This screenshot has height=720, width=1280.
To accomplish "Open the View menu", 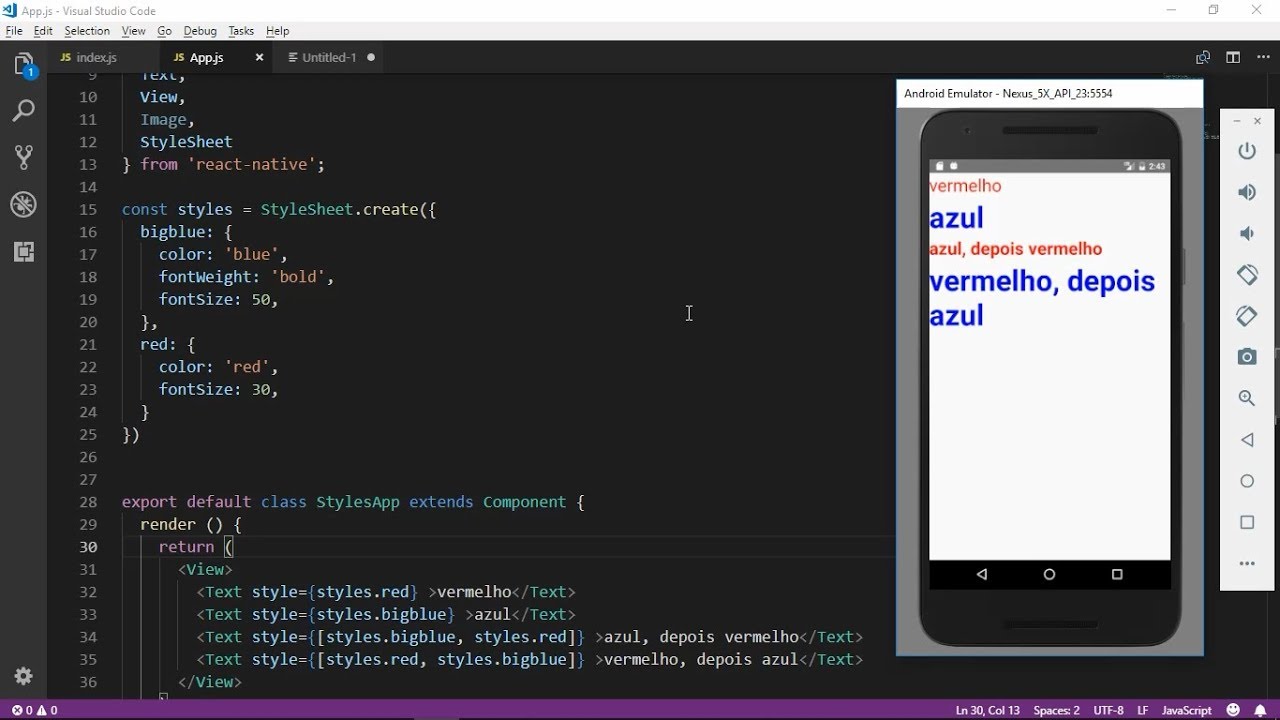I will 134,31.
